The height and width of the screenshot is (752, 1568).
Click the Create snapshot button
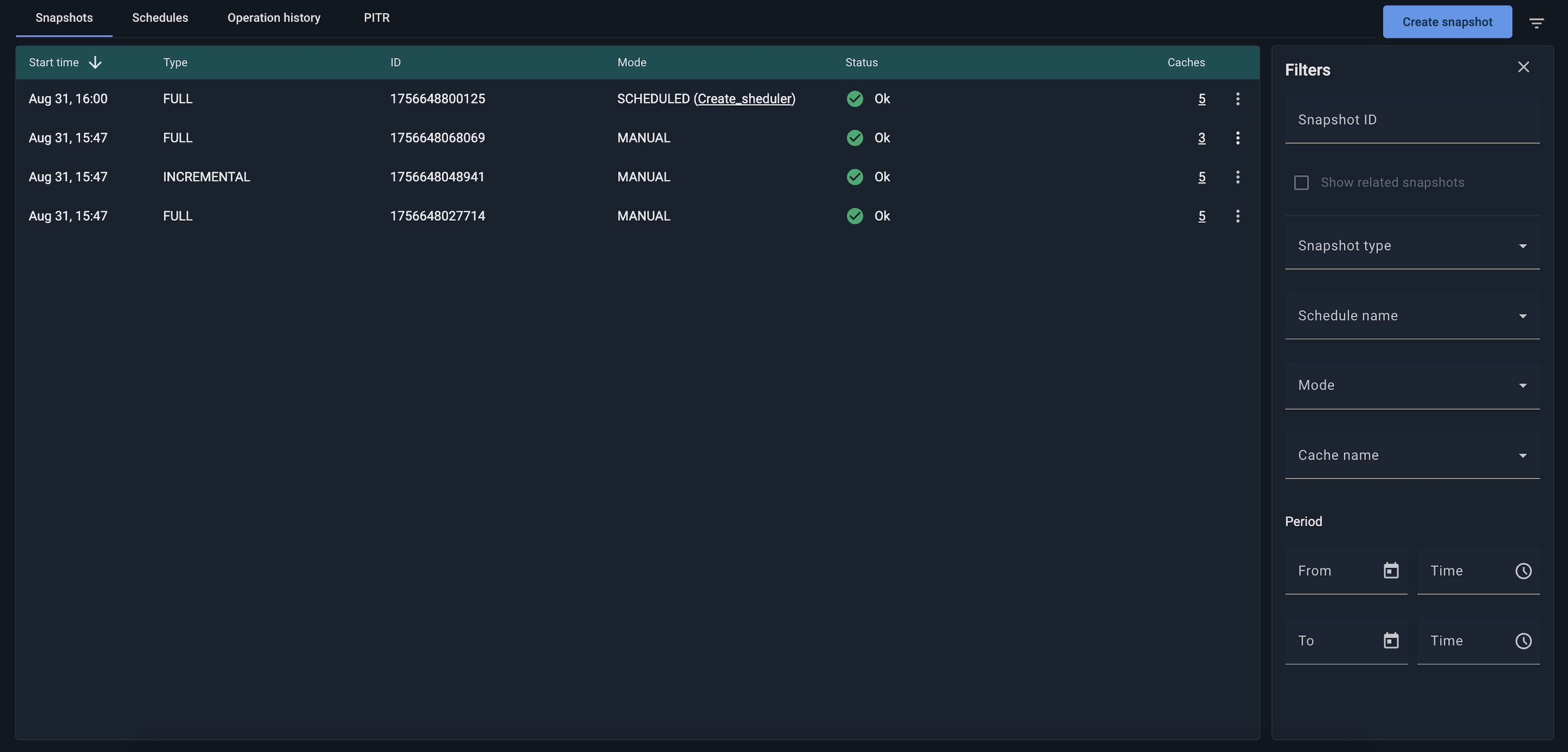[1447, 21]
